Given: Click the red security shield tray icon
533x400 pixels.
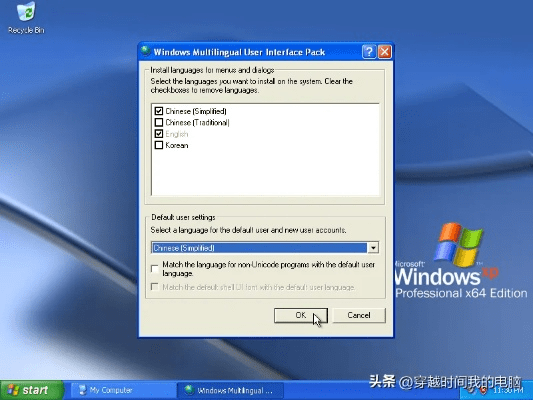Looking at the screenshot, I should click(483, 390).
